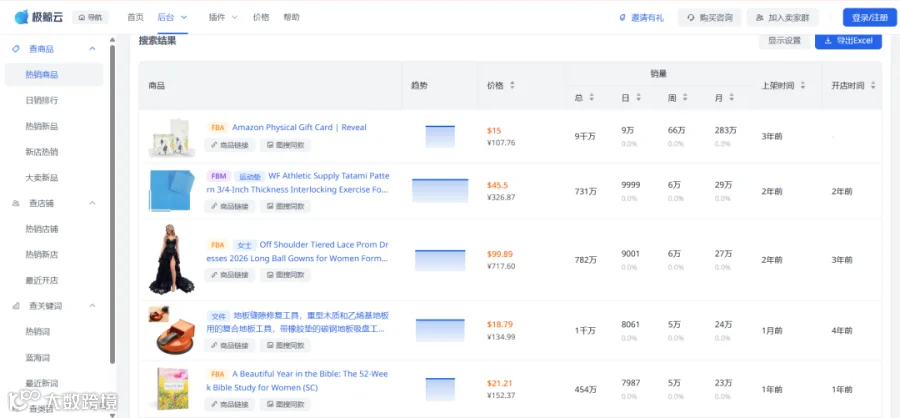The image size is (900, 418).
Task: Collapse the 查店铺 sidebar section
Action: click(92, 203)
